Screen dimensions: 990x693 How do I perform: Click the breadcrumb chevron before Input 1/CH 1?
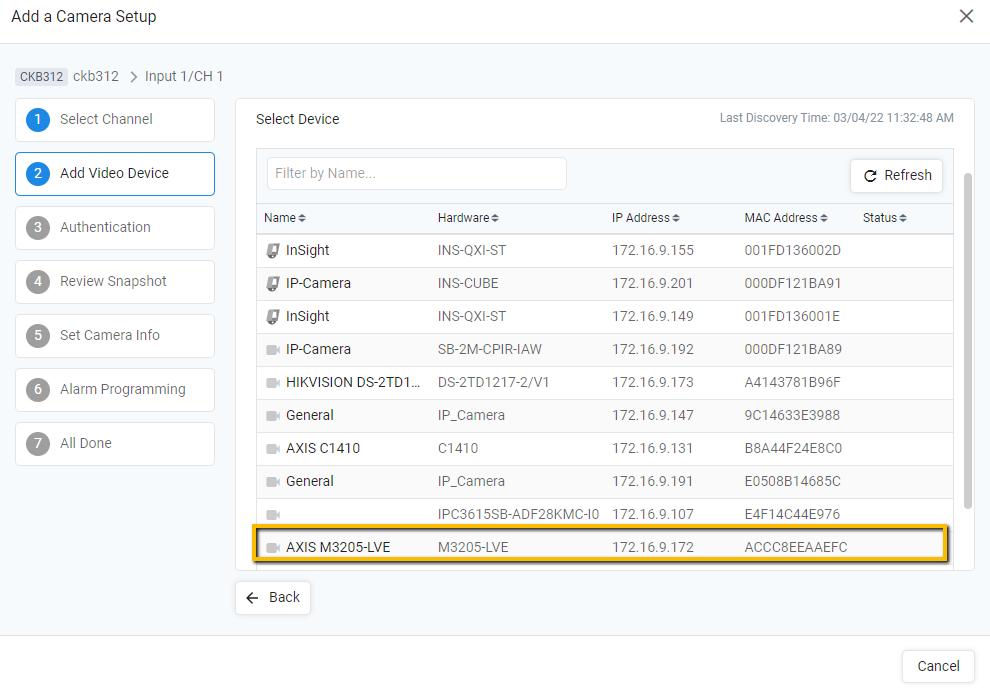(133, 77)
